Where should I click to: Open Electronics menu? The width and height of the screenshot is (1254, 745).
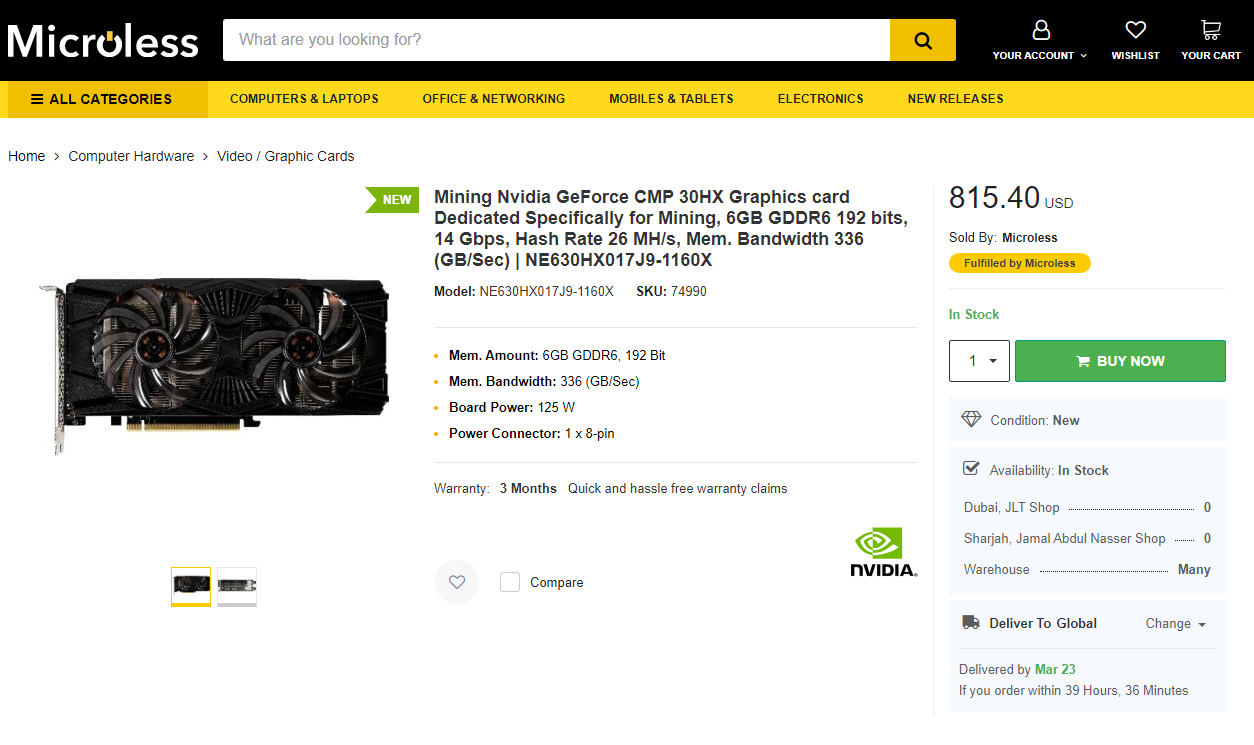click(820, 99)
